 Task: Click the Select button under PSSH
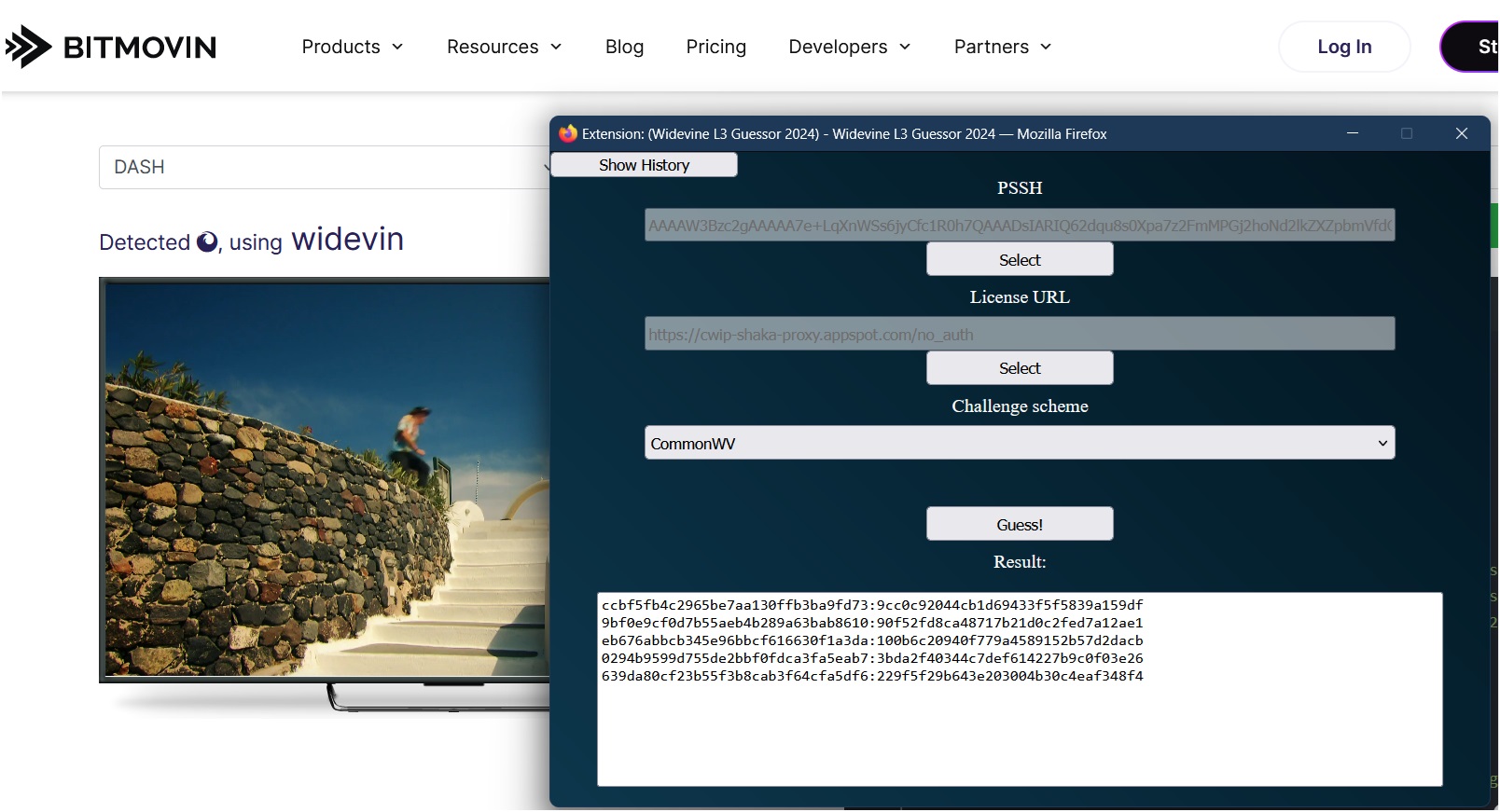click(1019, 260)
